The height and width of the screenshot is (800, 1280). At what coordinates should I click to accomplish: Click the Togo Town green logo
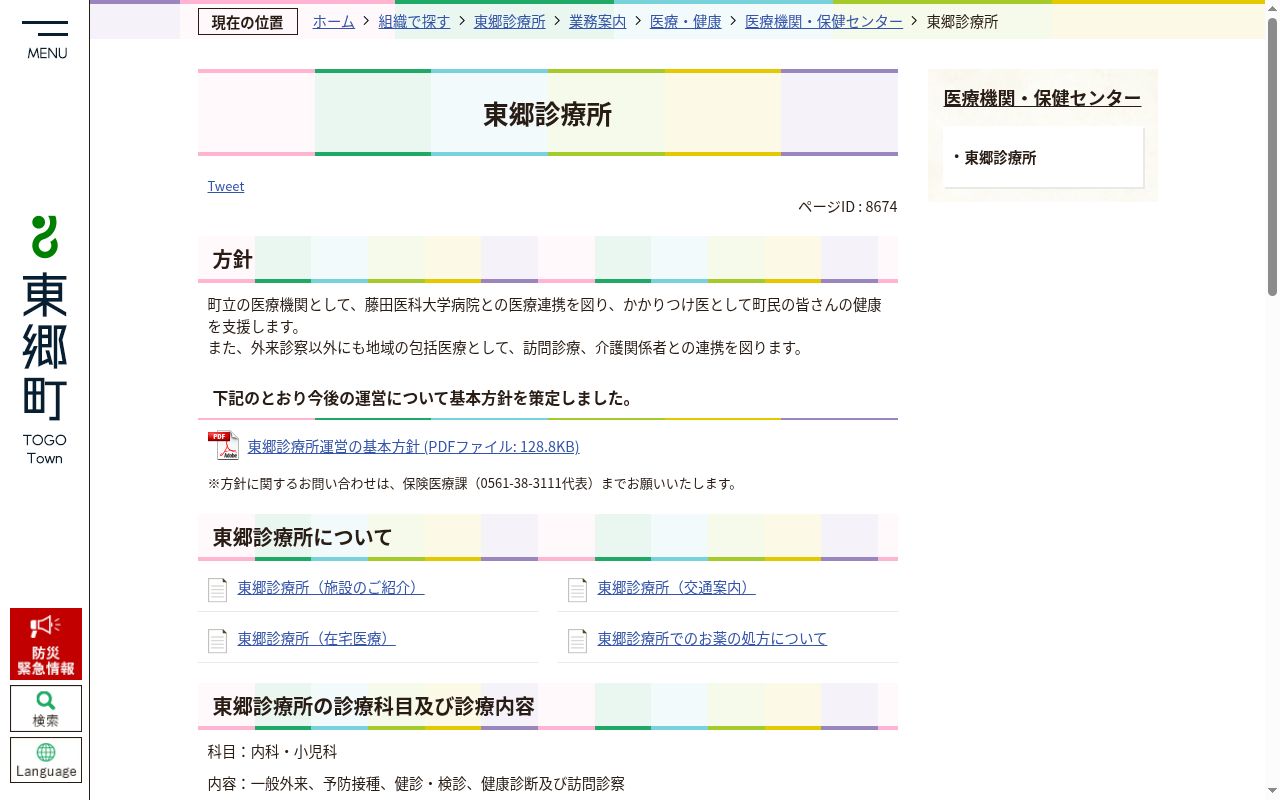pyautogui.click(x=45, y=340)
